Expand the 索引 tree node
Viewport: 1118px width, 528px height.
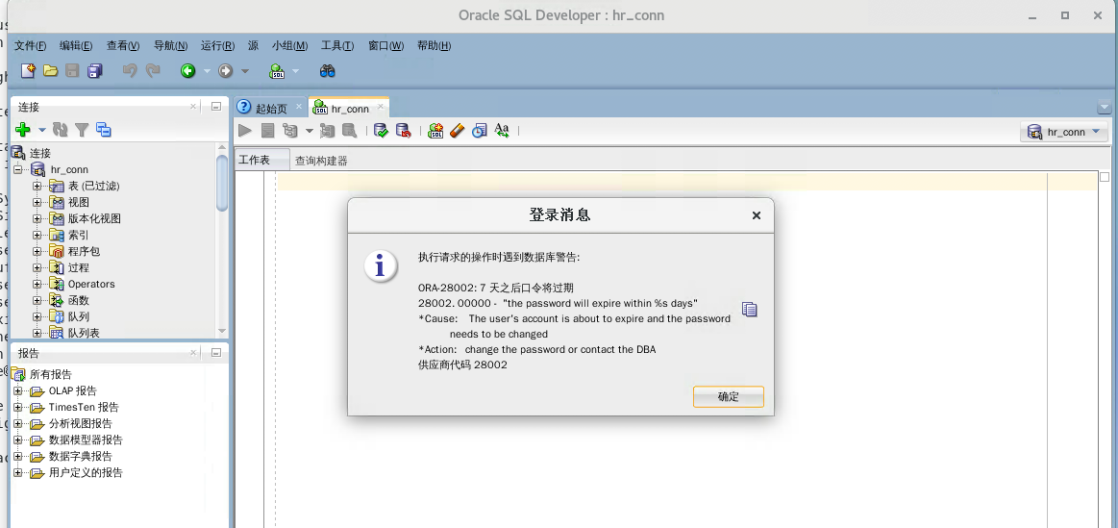pyautogui.click(x=37, y=235)
